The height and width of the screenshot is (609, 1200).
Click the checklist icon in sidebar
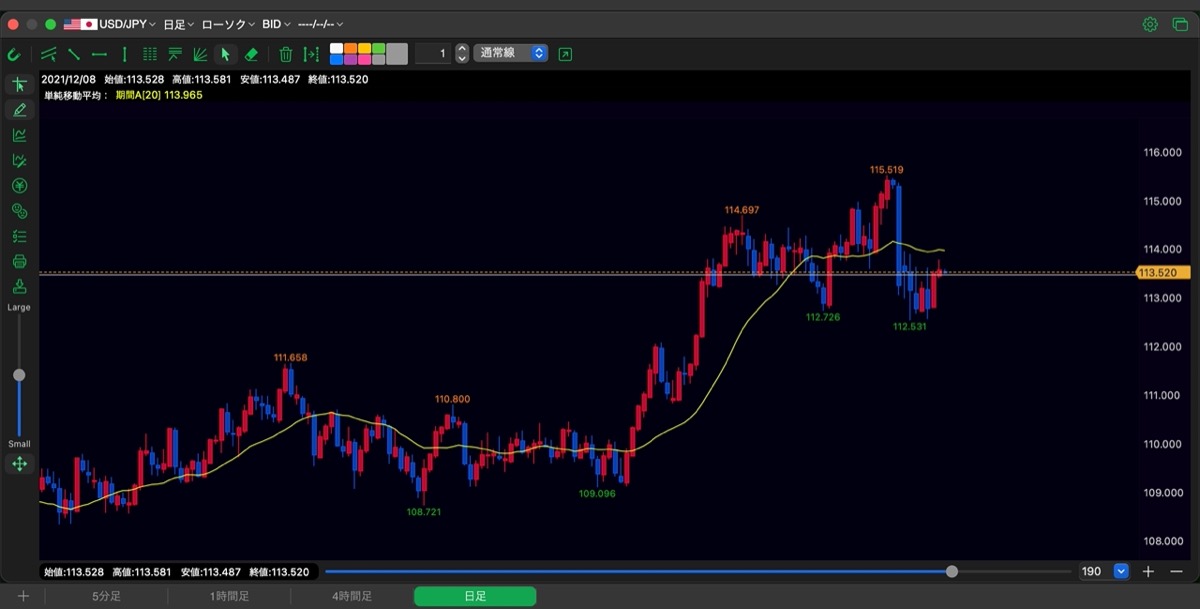19,237
